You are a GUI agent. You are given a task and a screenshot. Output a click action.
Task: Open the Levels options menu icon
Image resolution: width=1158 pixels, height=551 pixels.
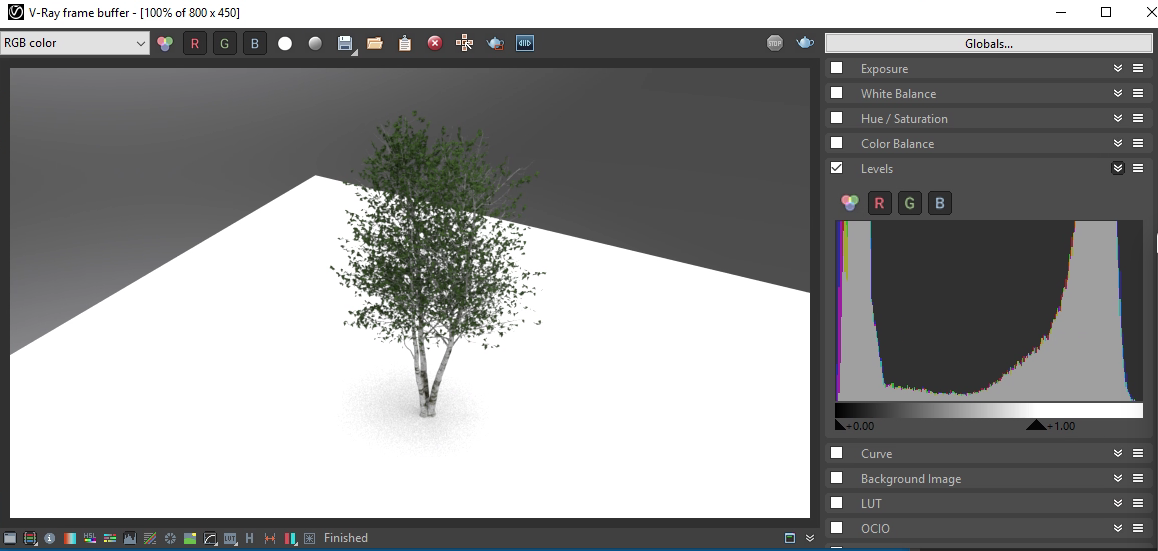tap(1138, 168)
